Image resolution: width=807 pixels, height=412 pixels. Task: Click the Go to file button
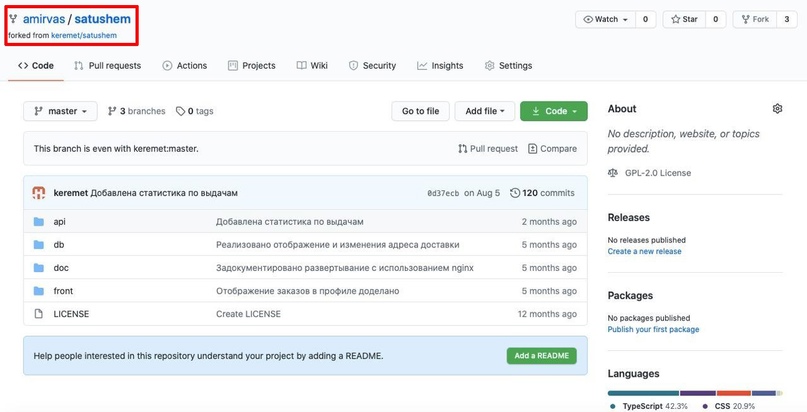[420, 111]
